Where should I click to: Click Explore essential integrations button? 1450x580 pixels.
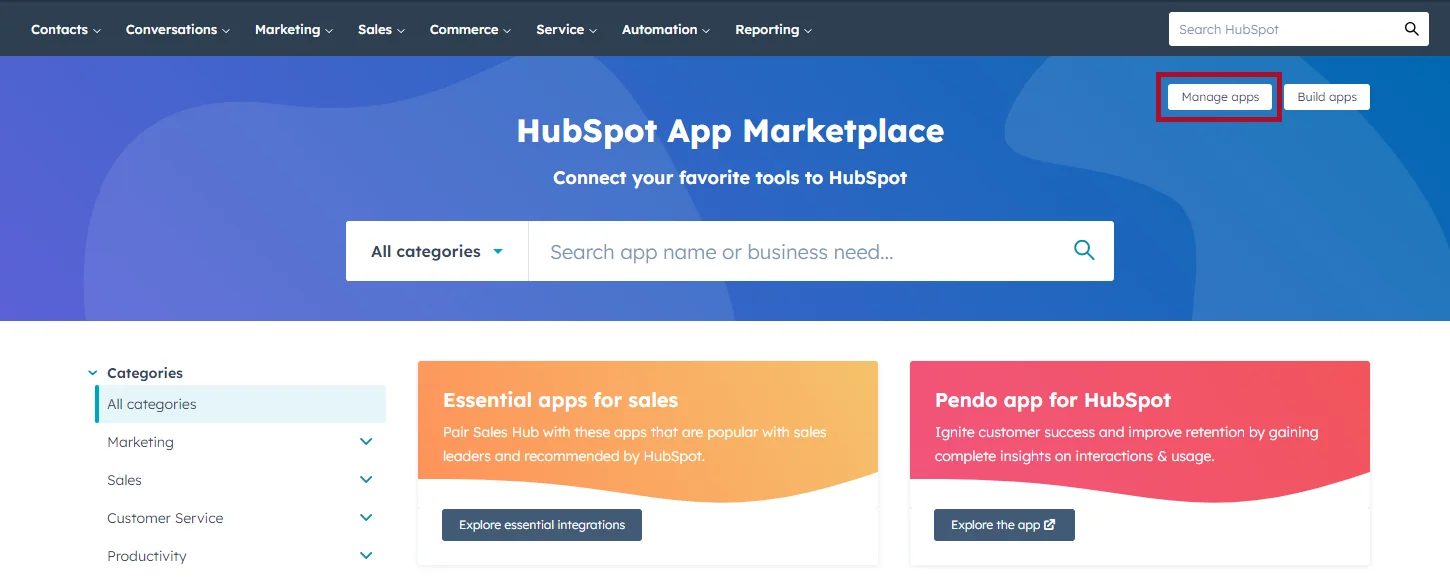542,525
